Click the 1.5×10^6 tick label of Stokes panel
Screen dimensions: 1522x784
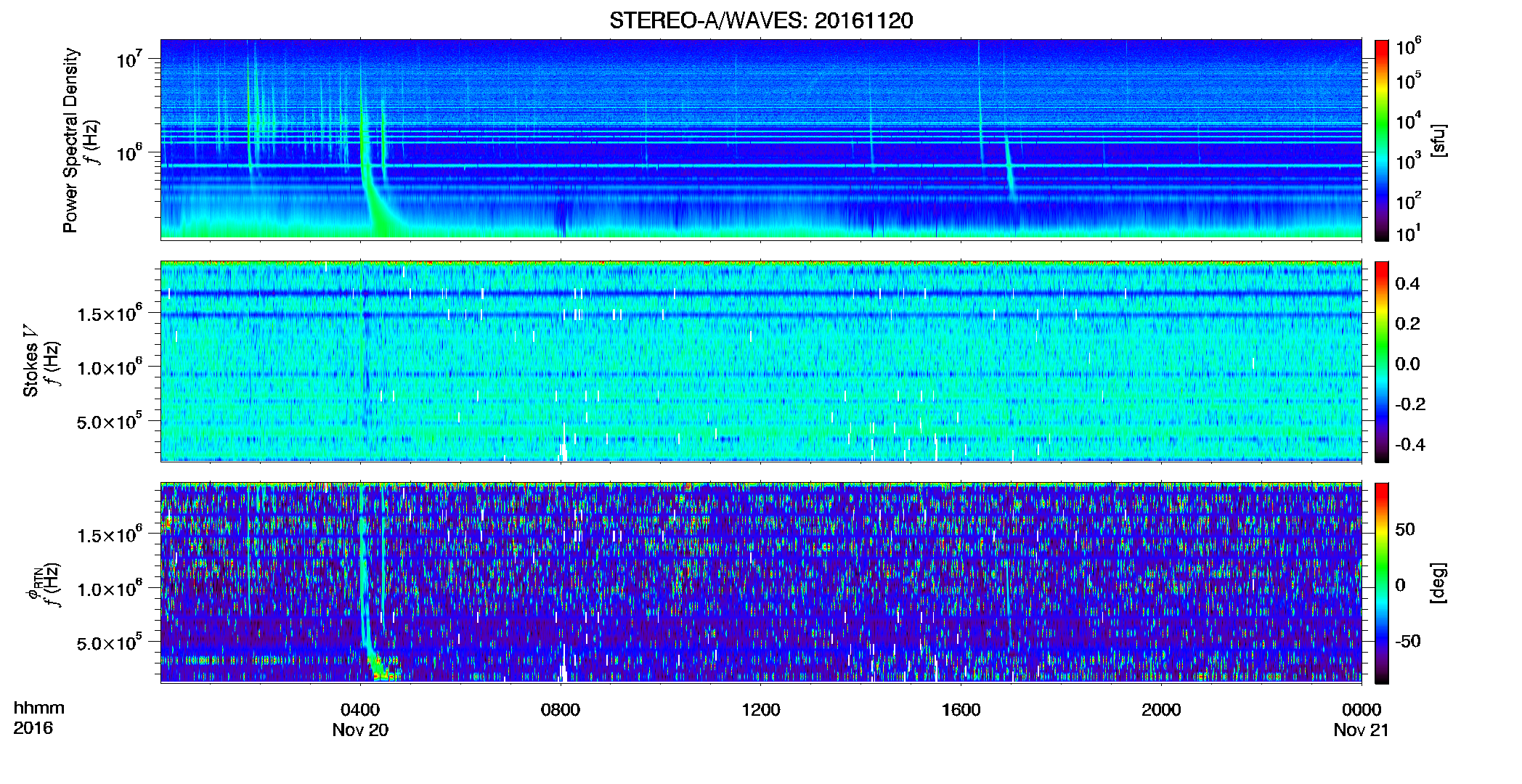(x=110, y=314)
